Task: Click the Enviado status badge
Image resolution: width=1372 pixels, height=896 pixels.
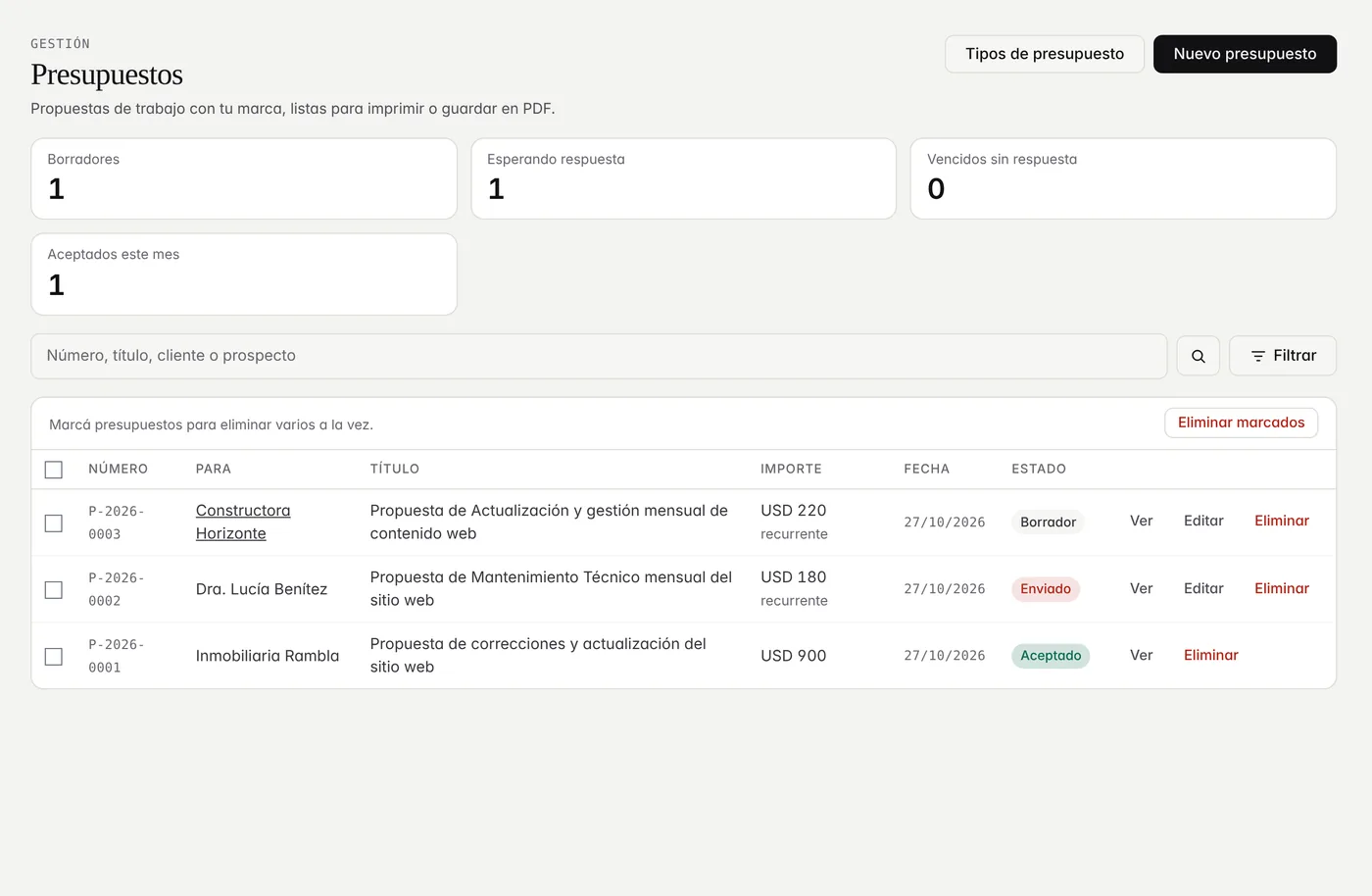Action: [x=1046, y=589]
